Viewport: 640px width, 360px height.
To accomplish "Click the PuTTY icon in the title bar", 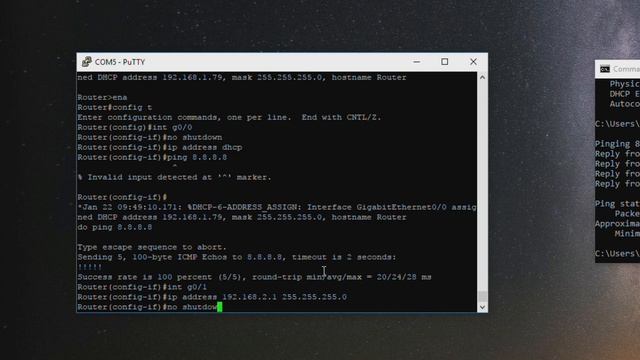I will pyautogui.click(x=86, y=62).
